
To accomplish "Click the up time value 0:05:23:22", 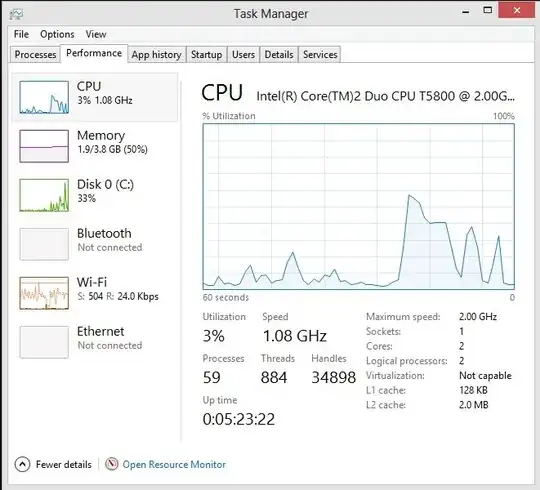I will tap(239, 419).
